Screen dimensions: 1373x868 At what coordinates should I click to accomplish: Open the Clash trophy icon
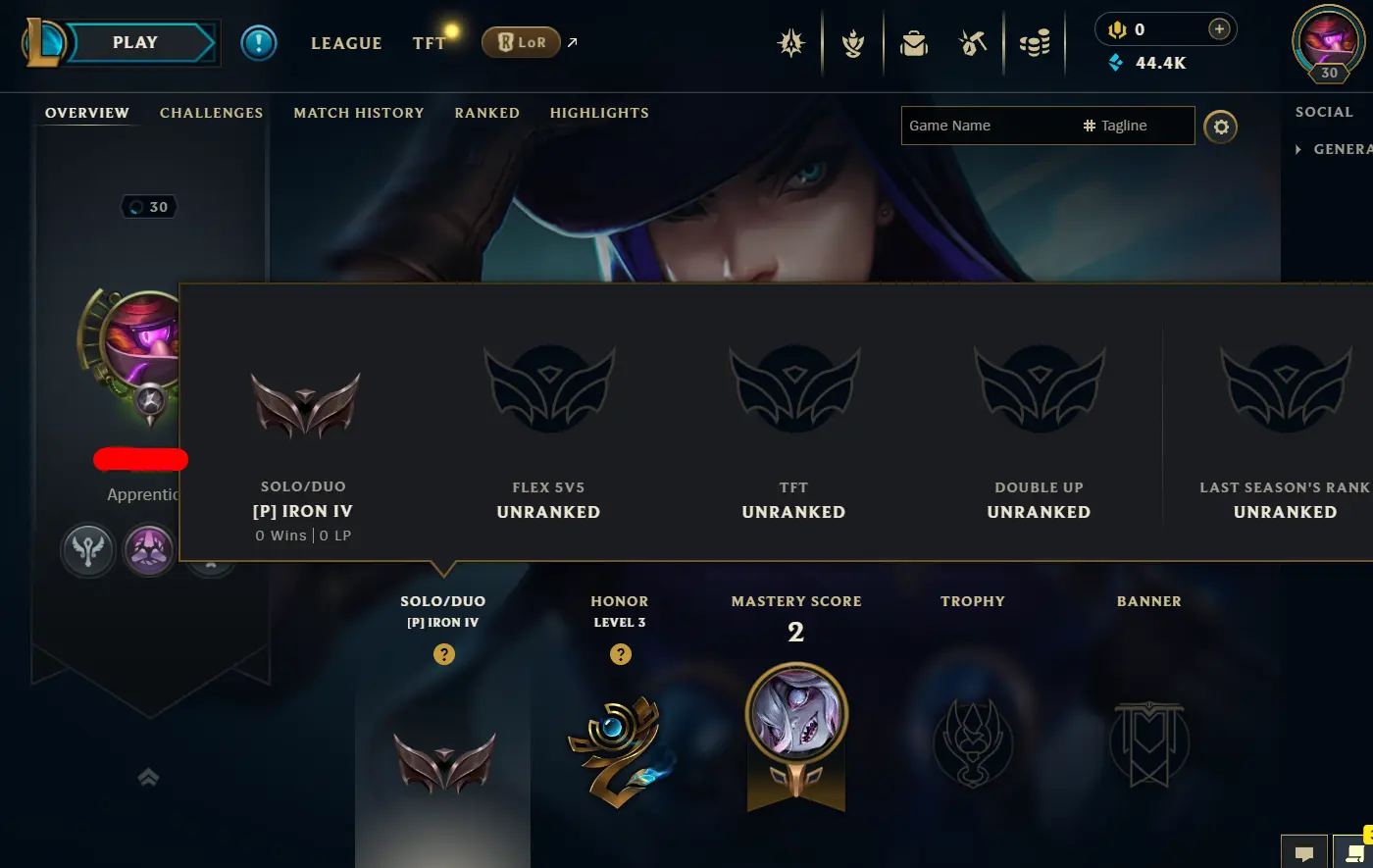tap(853, 43)
